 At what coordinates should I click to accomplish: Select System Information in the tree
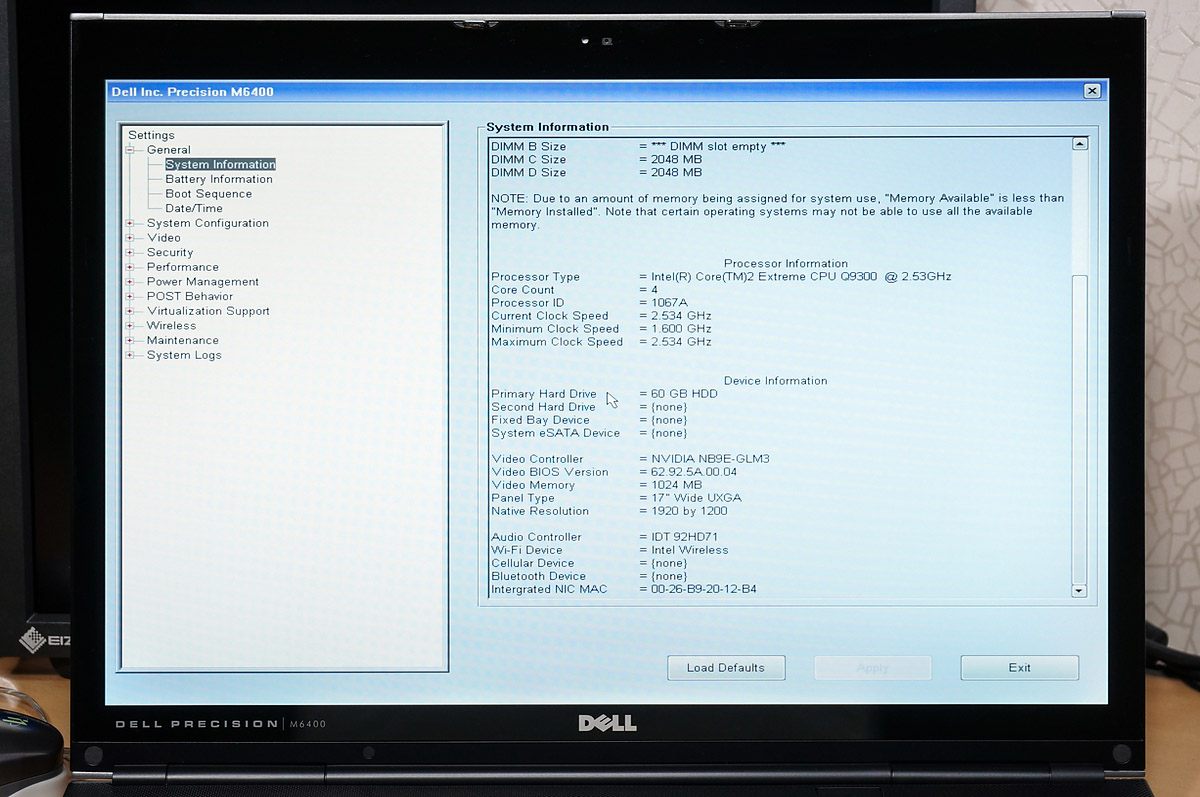[x=220, y=164]
